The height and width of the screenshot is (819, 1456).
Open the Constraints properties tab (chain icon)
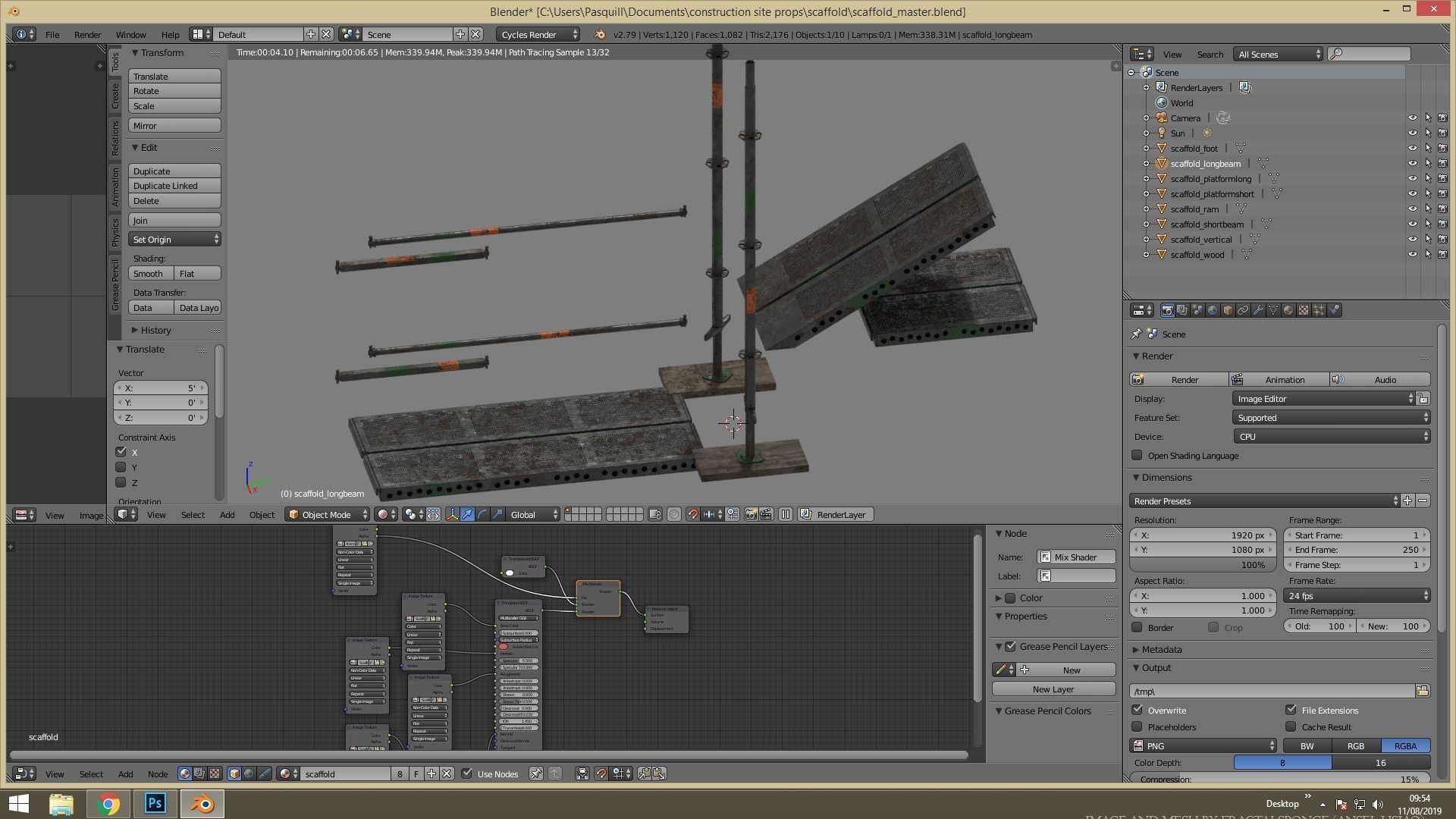1243,310
